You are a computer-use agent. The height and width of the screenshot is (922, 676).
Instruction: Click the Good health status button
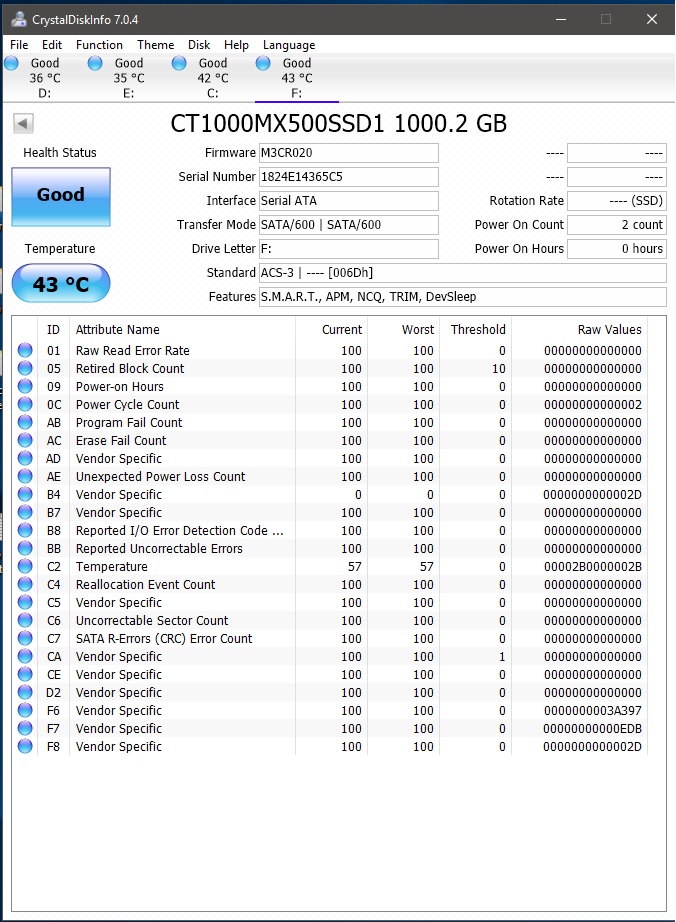pos(61,196)
